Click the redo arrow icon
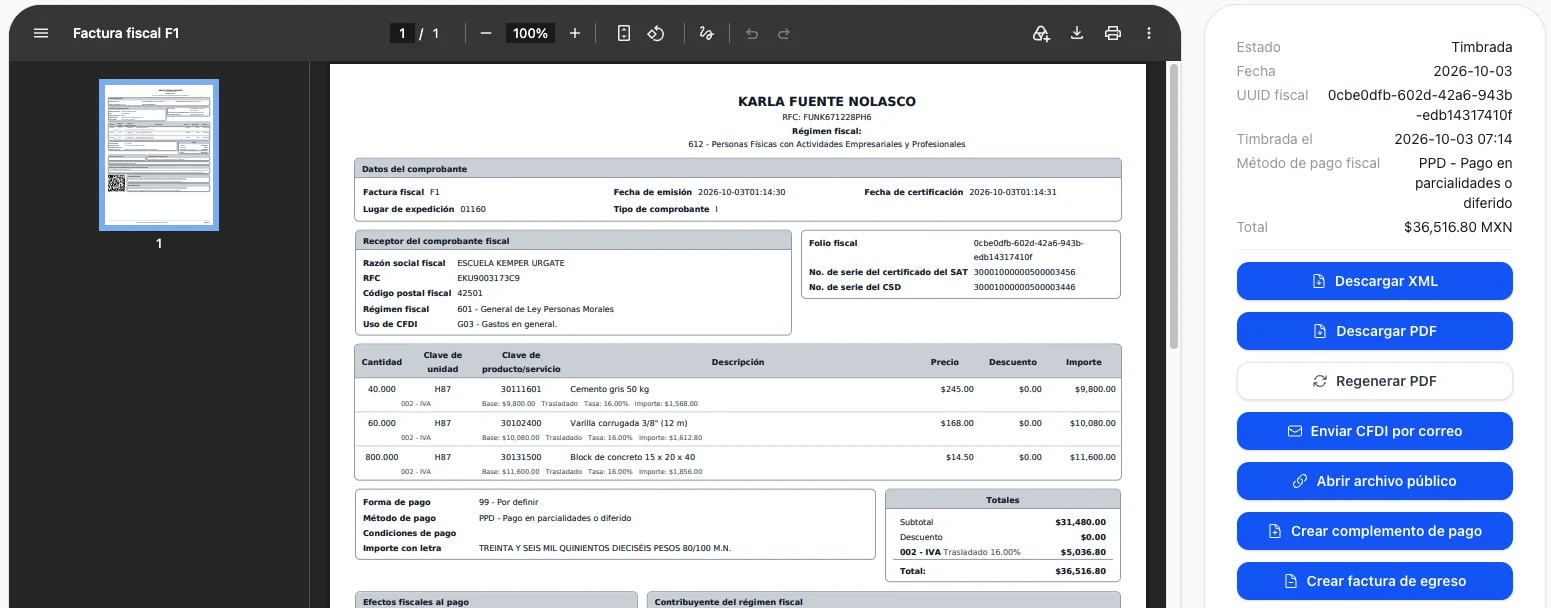1551x608 pixels. pyautogui.click(x=784, y=33)
